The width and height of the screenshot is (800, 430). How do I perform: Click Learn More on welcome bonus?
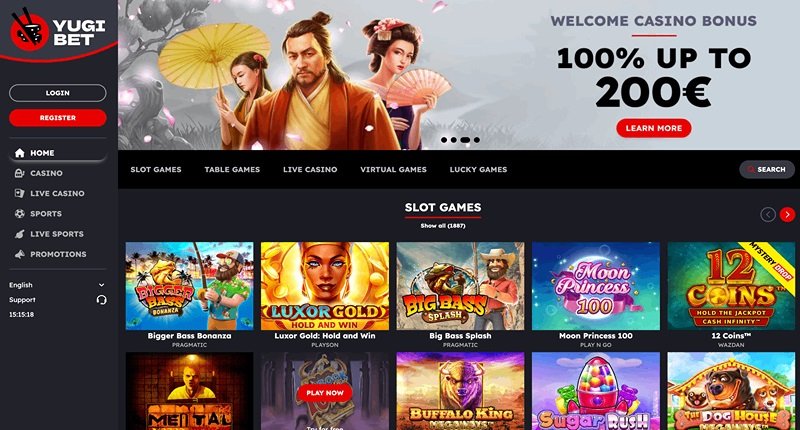[x=654, y=128]
